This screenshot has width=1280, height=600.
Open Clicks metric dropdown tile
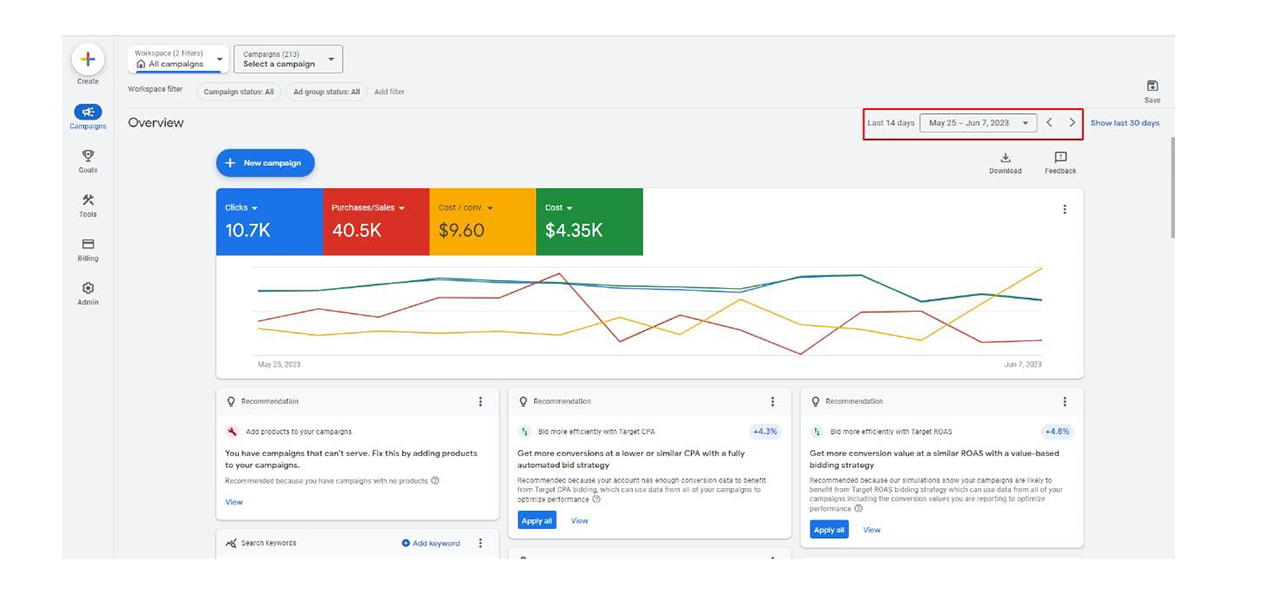click(269, 221)
